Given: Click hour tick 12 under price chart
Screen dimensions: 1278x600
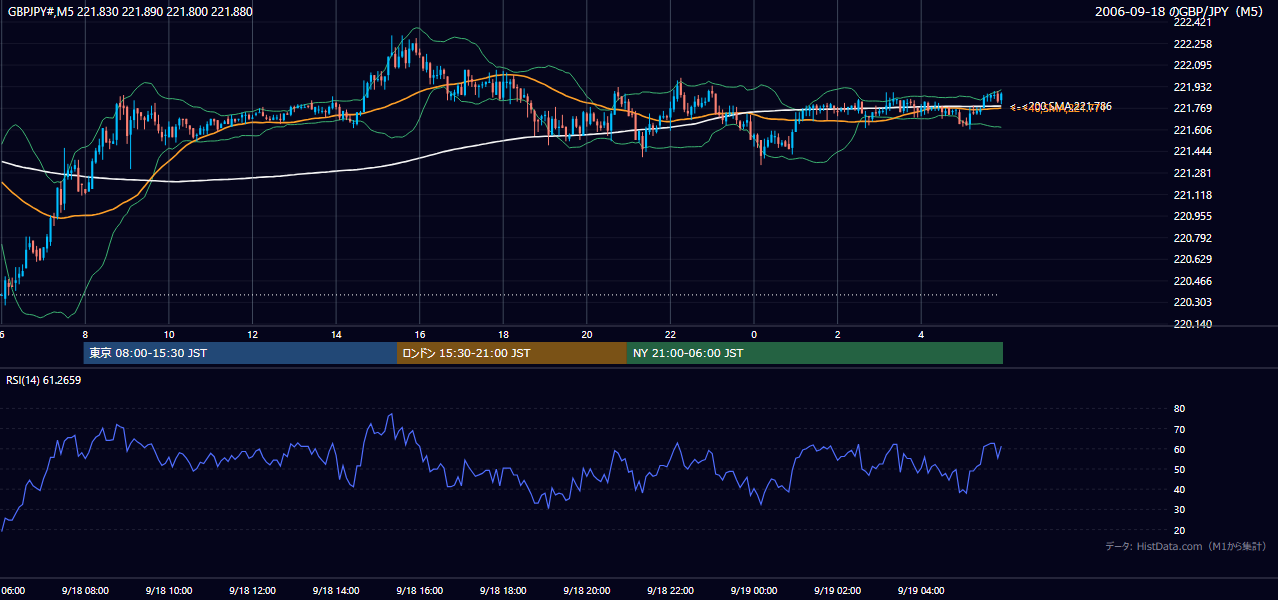Looking at the screenshot, I should [253, 334].
